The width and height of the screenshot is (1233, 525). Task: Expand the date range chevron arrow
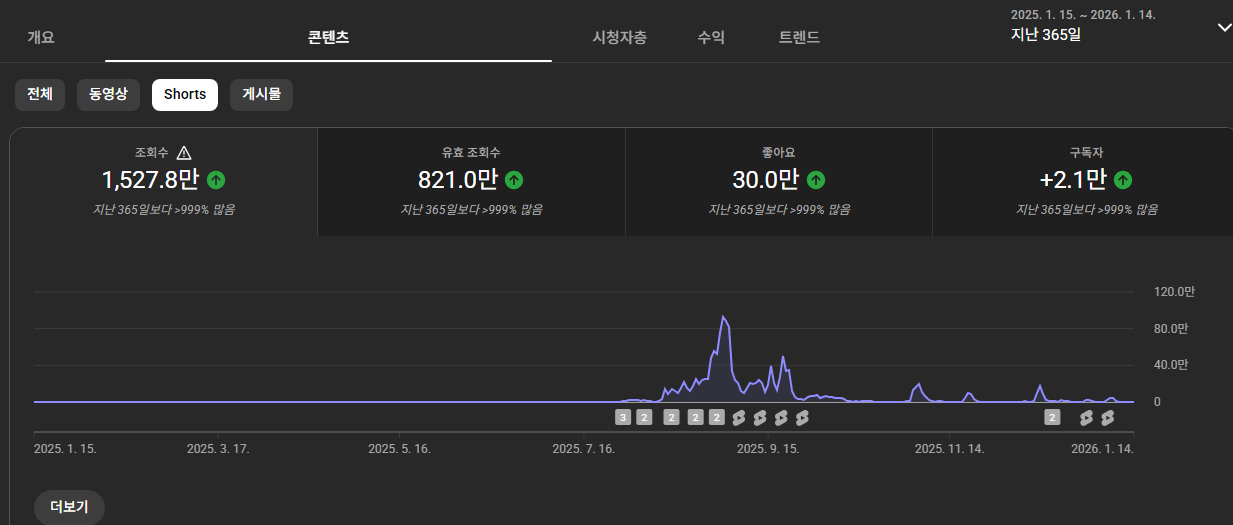tap(1224, 28)
